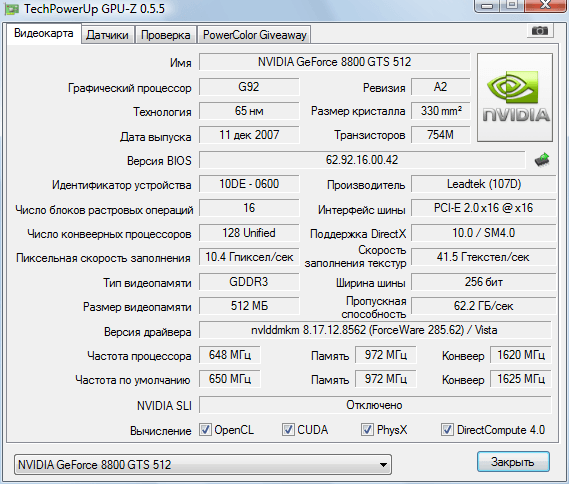Click the 754M transistors value

440,135
